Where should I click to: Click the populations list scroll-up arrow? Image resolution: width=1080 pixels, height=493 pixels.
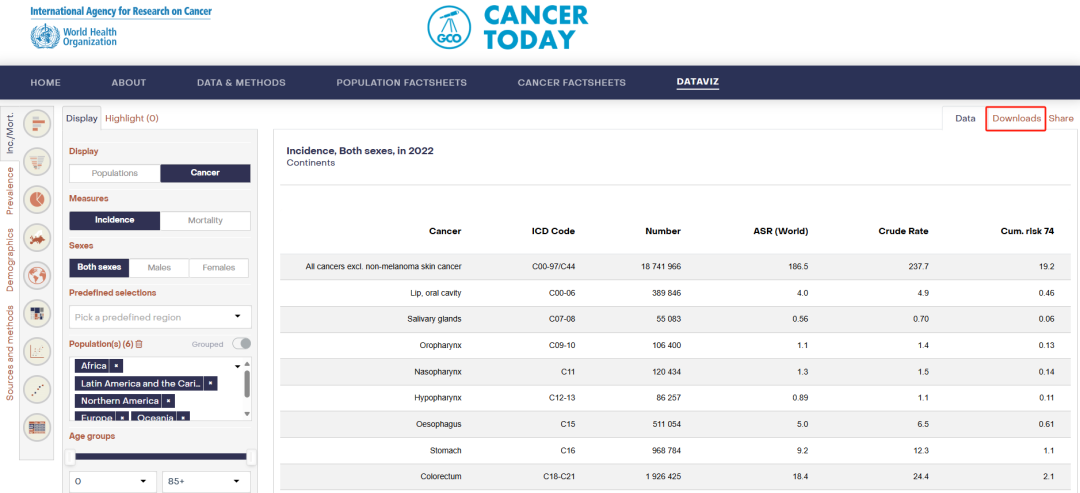point(247,363)
